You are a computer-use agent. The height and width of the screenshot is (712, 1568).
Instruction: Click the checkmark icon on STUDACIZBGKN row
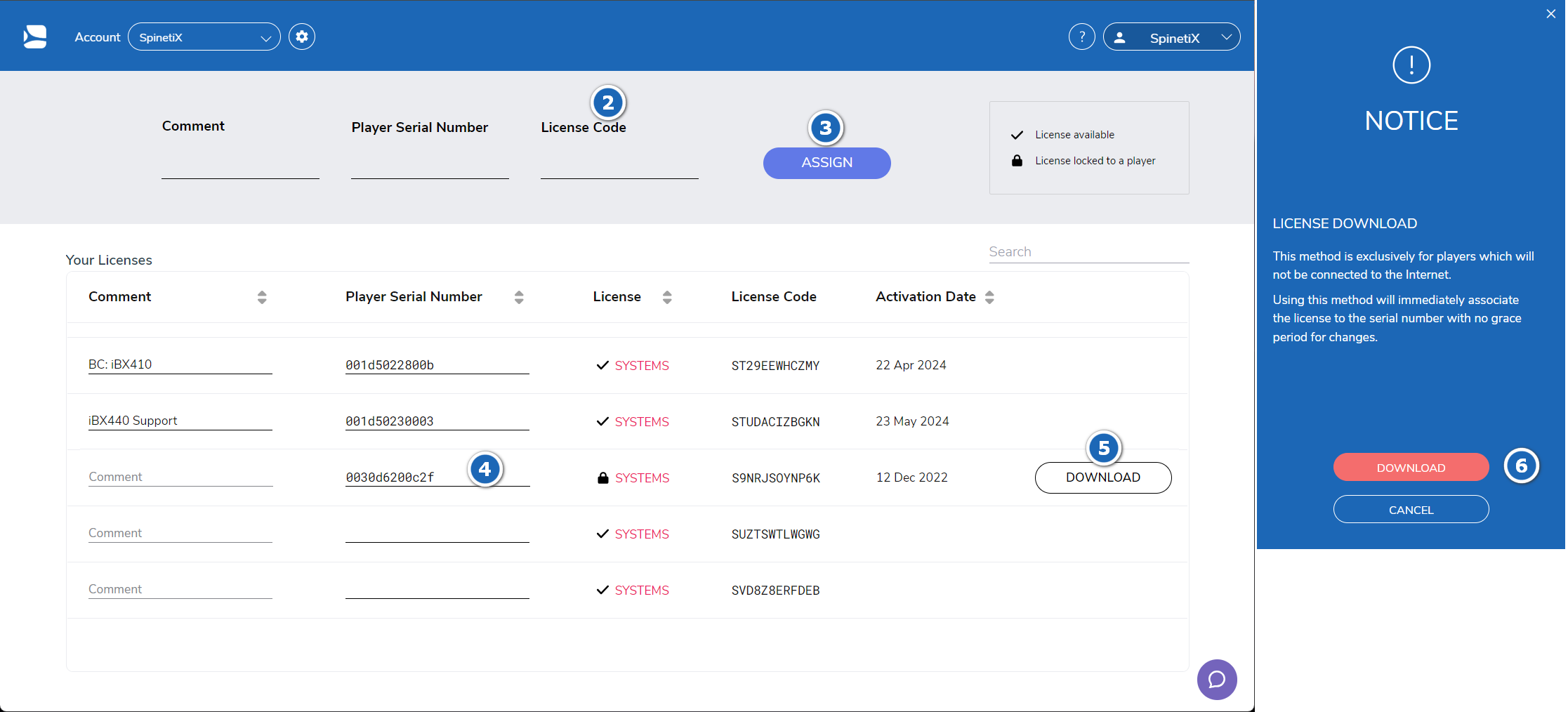[x=602, y=421]
